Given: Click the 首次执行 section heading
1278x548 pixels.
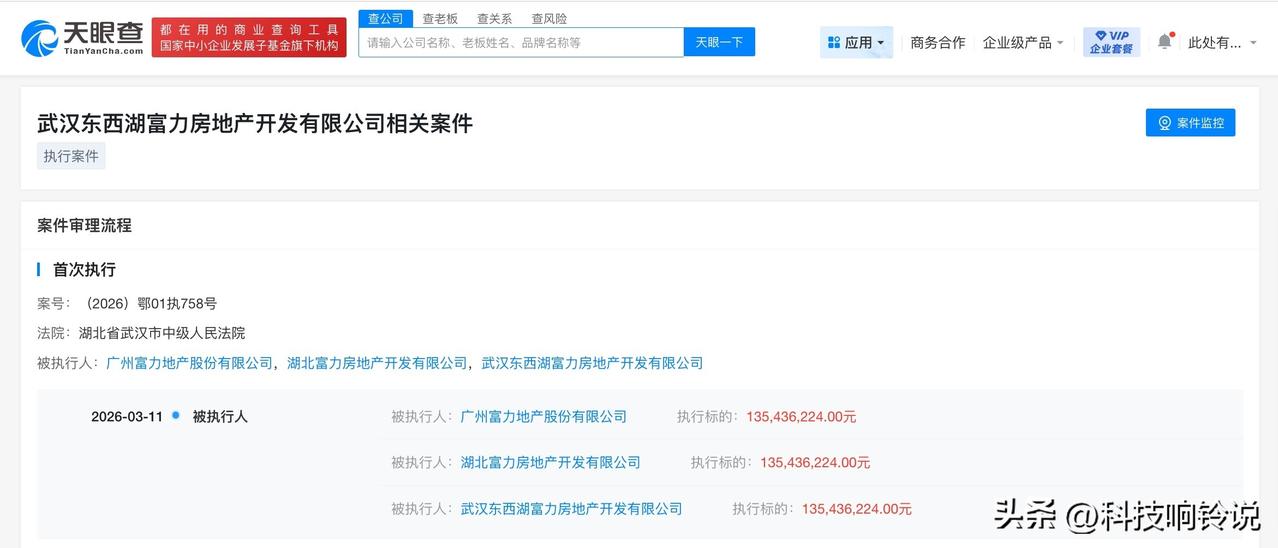Looking at the screenshot, I should 84,269.
